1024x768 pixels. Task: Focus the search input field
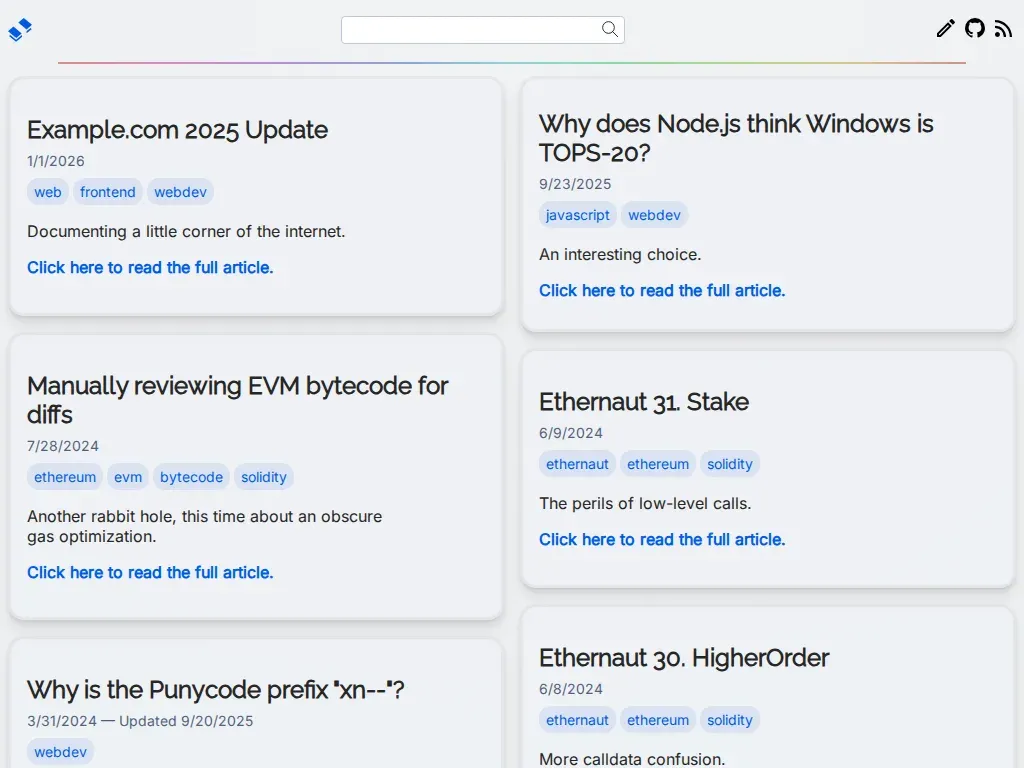pos(483,30)
